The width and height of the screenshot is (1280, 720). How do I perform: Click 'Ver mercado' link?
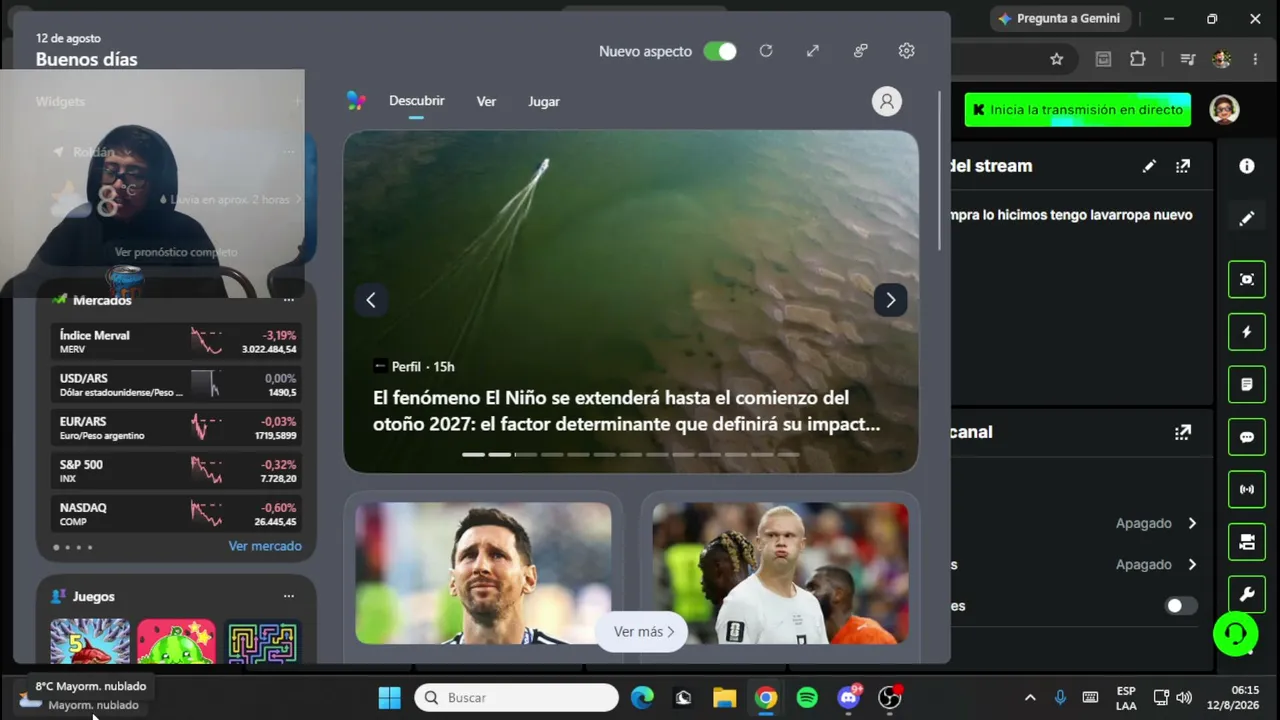pos(265,546)
